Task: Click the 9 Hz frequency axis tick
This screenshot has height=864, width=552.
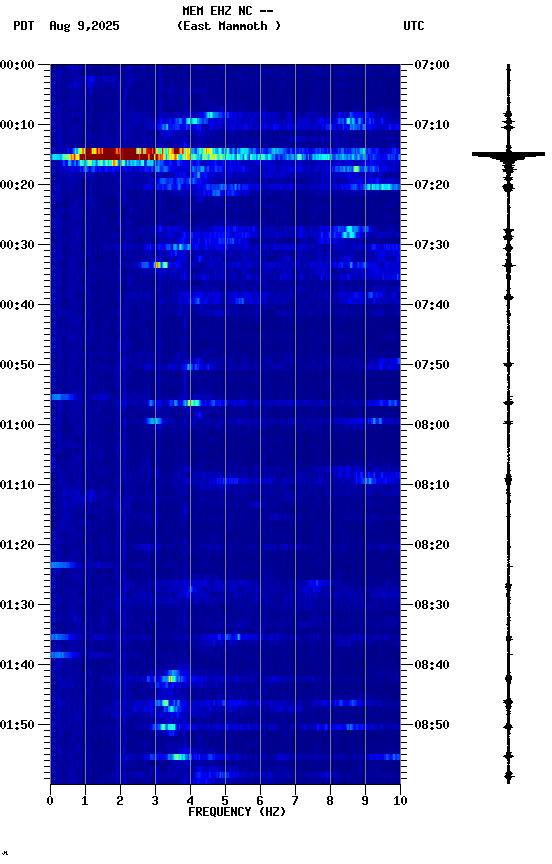Action: pyautogui.click(x=365, y=801)
